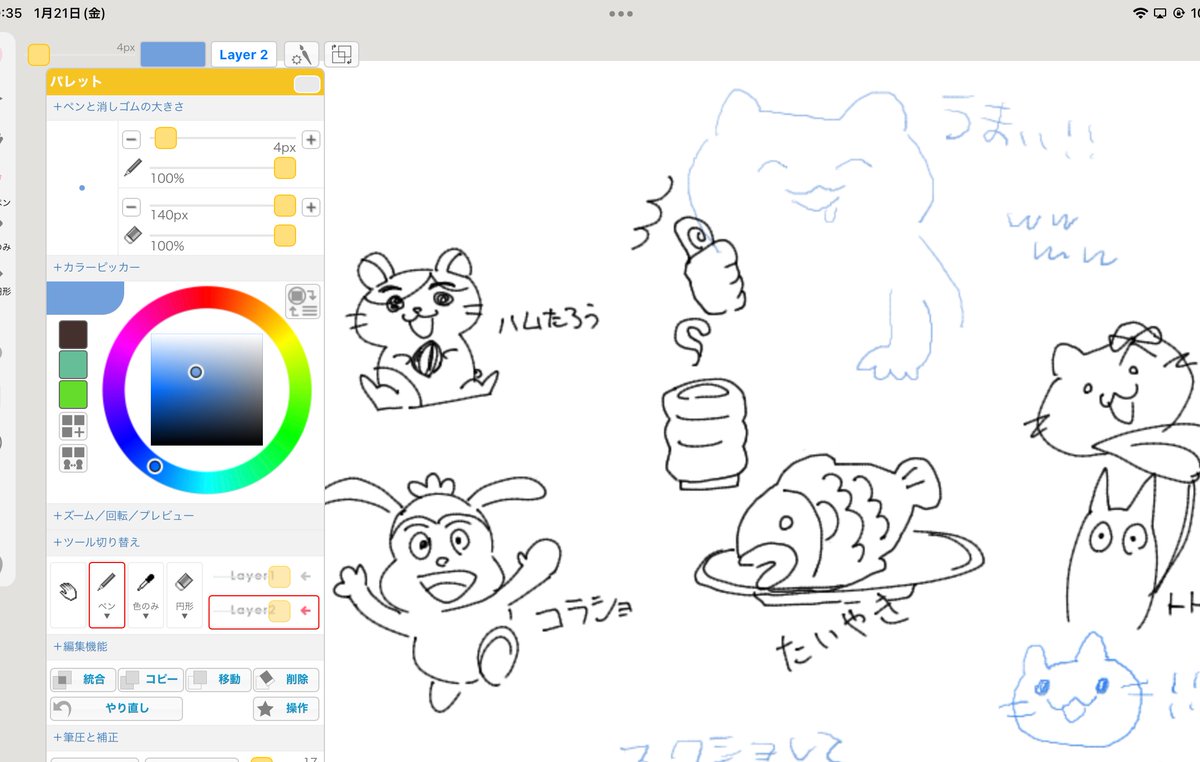Select Layer1 via its gray arrow
Screen dimensions: 1200x762
click(306, 576)
